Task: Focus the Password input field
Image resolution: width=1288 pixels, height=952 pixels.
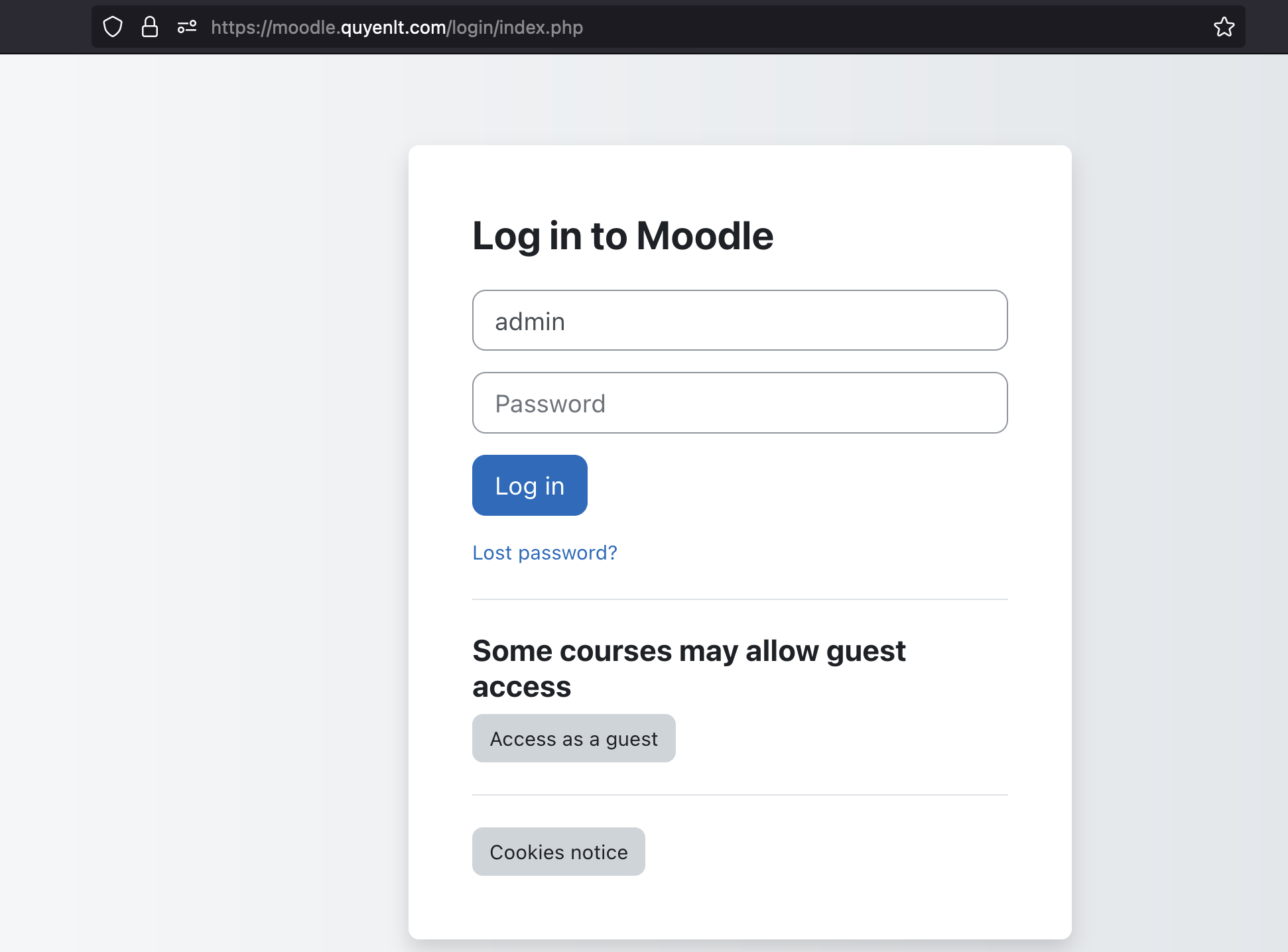Action: [x=740, y=403]
